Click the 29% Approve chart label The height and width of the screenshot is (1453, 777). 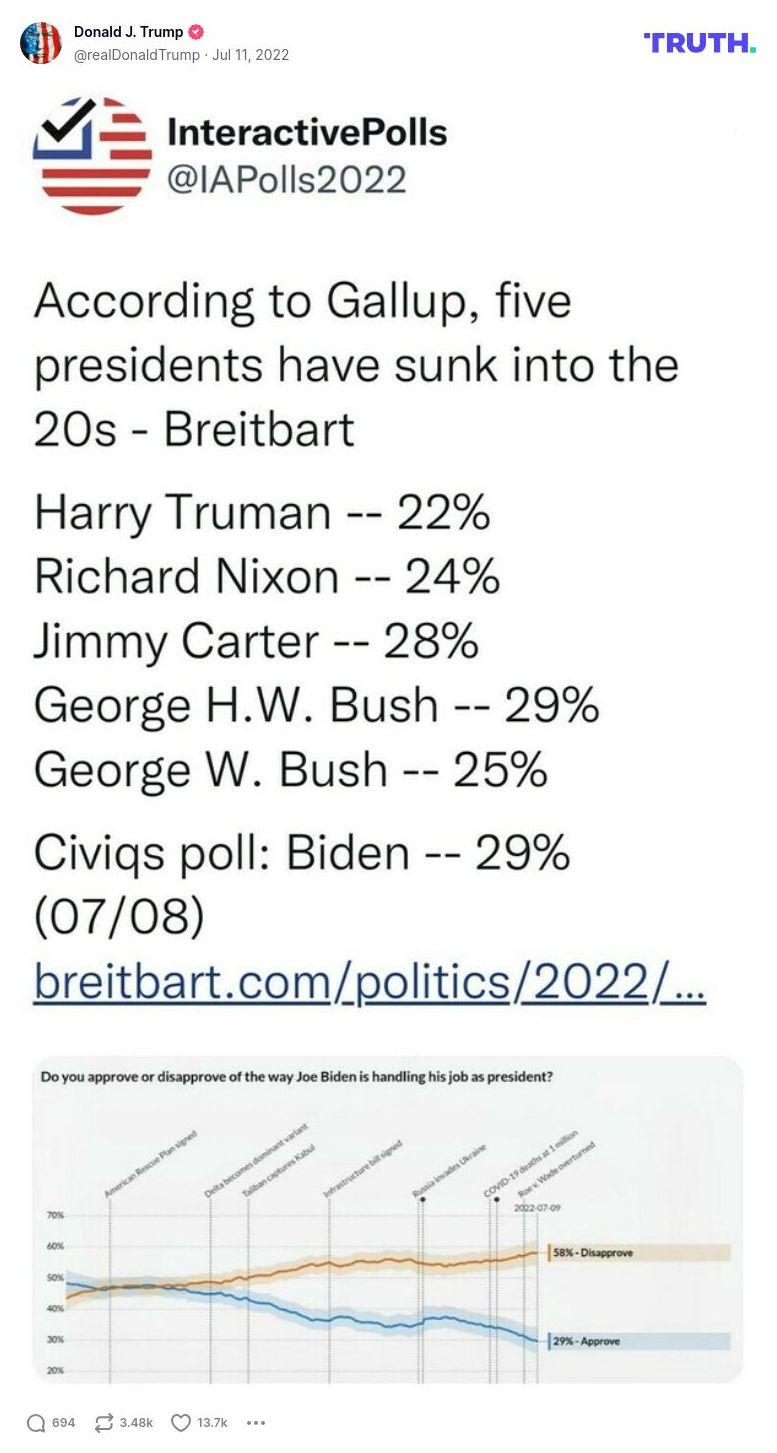pos(587,1341)
